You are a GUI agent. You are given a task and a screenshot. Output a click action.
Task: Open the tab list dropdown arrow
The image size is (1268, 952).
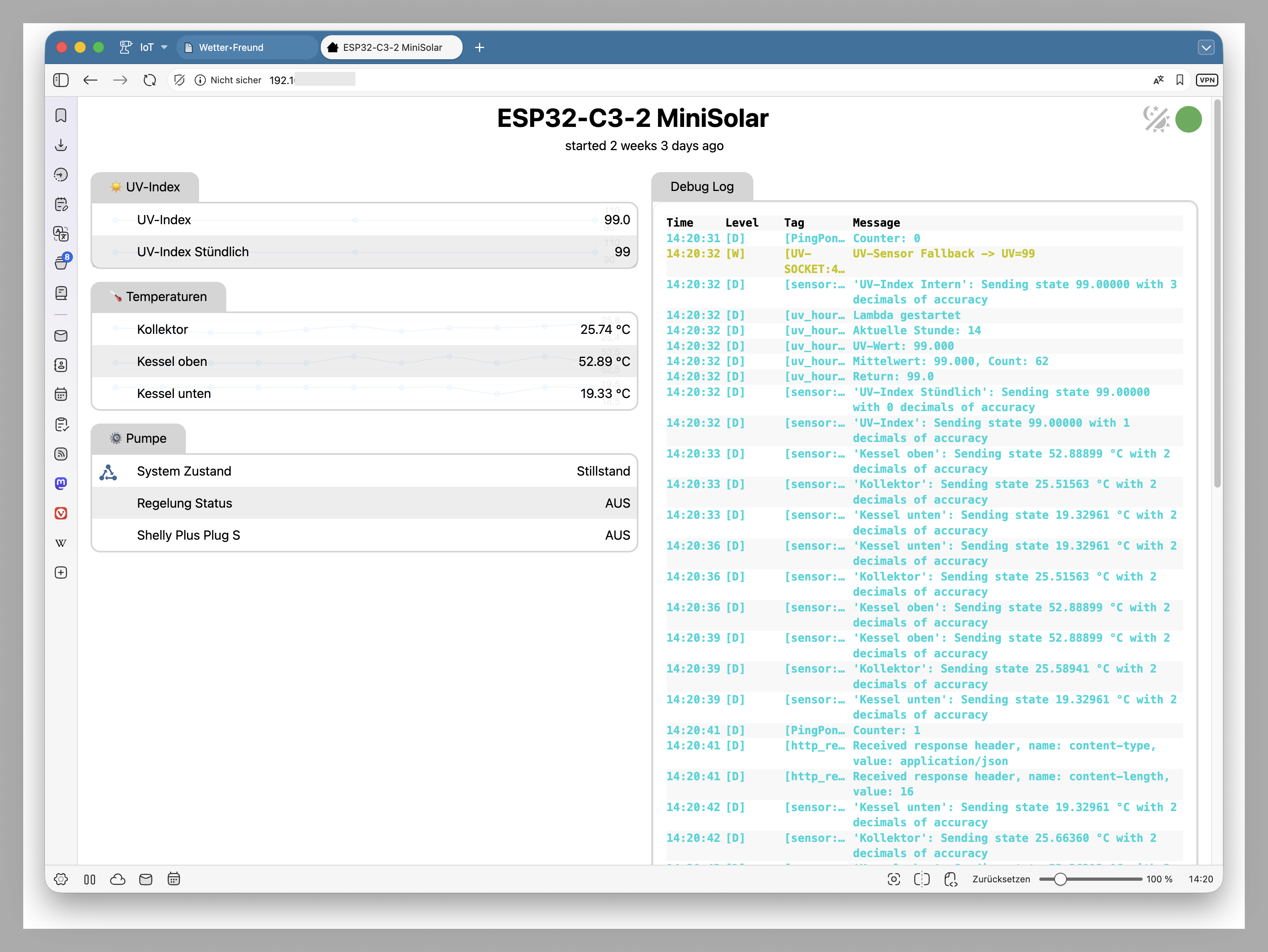click(x=1206, y=48)
